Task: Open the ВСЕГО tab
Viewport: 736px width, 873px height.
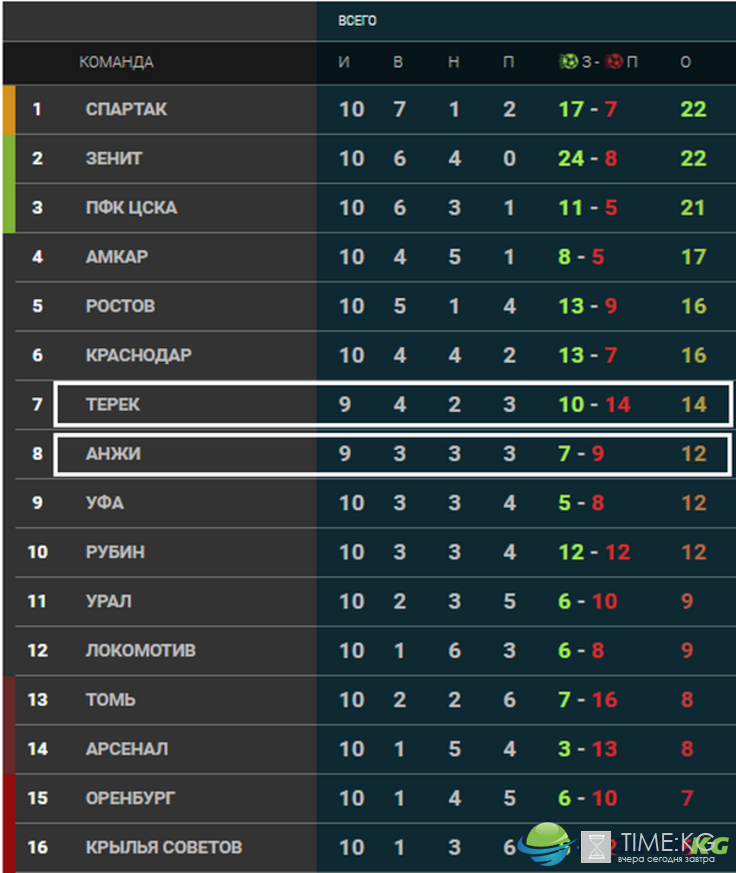Action: [357, 21]
